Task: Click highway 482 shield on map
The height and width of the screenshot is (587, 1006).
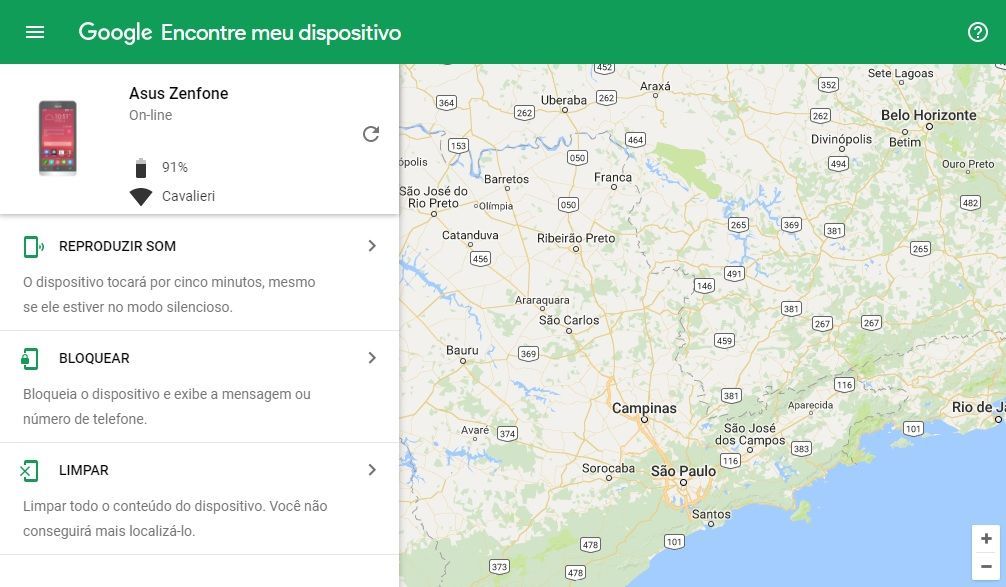Action: click(x=970, y=203)
